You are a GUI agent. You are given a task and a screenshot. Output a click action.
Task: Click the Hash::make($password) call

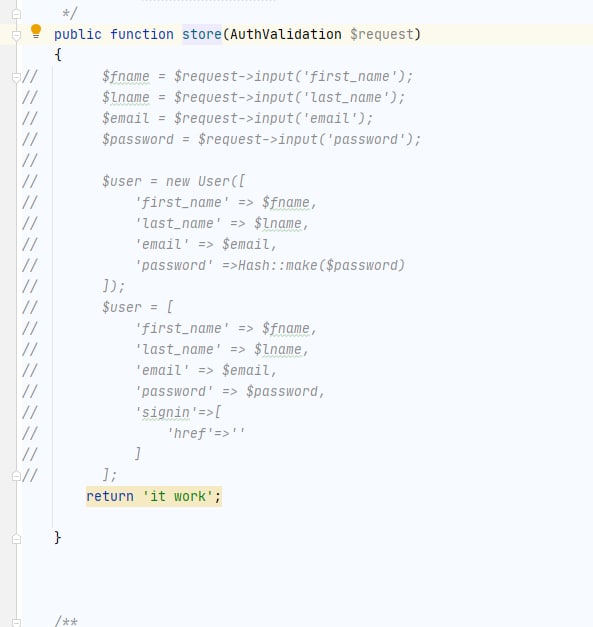pos(321,265)
